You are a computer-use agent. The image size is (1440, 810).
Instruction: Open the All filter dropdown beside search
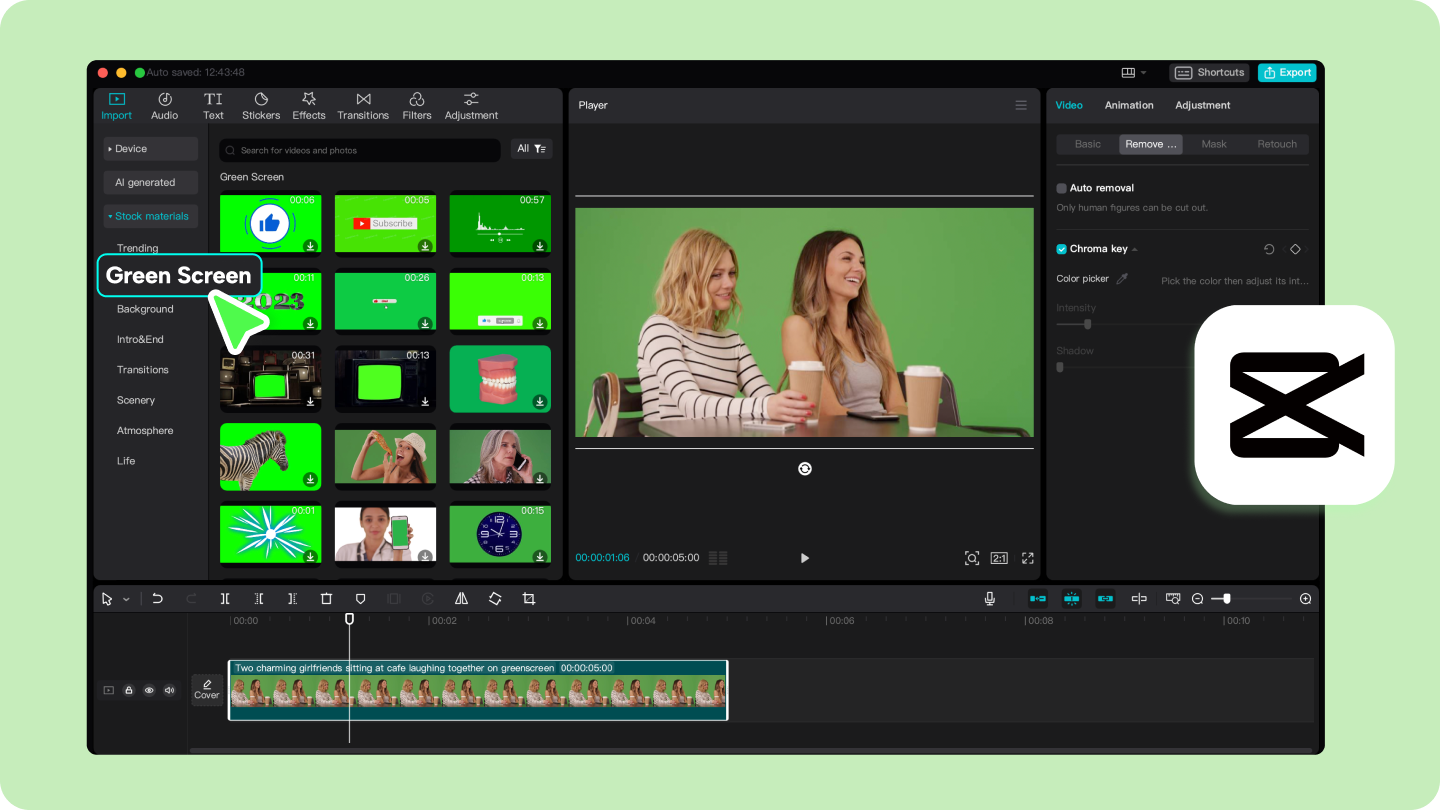(531, 148)
